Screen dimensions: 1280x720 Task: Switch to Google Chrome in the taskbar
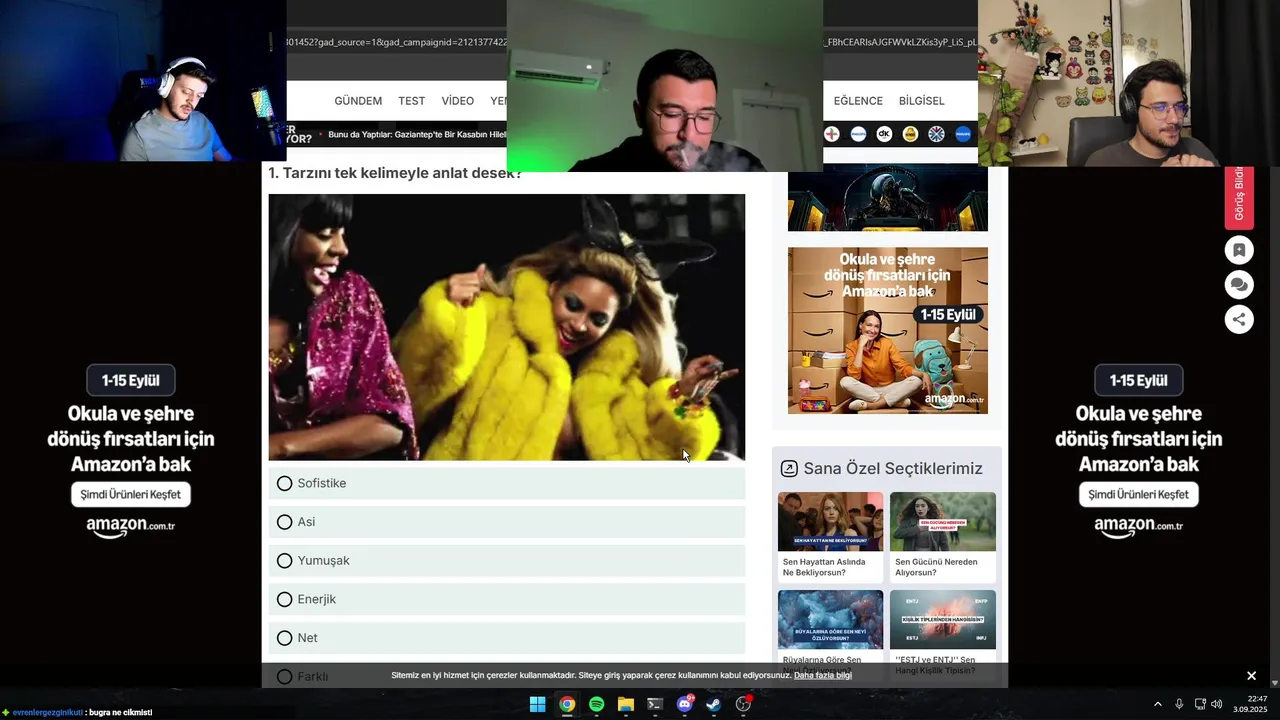point(567,704)
